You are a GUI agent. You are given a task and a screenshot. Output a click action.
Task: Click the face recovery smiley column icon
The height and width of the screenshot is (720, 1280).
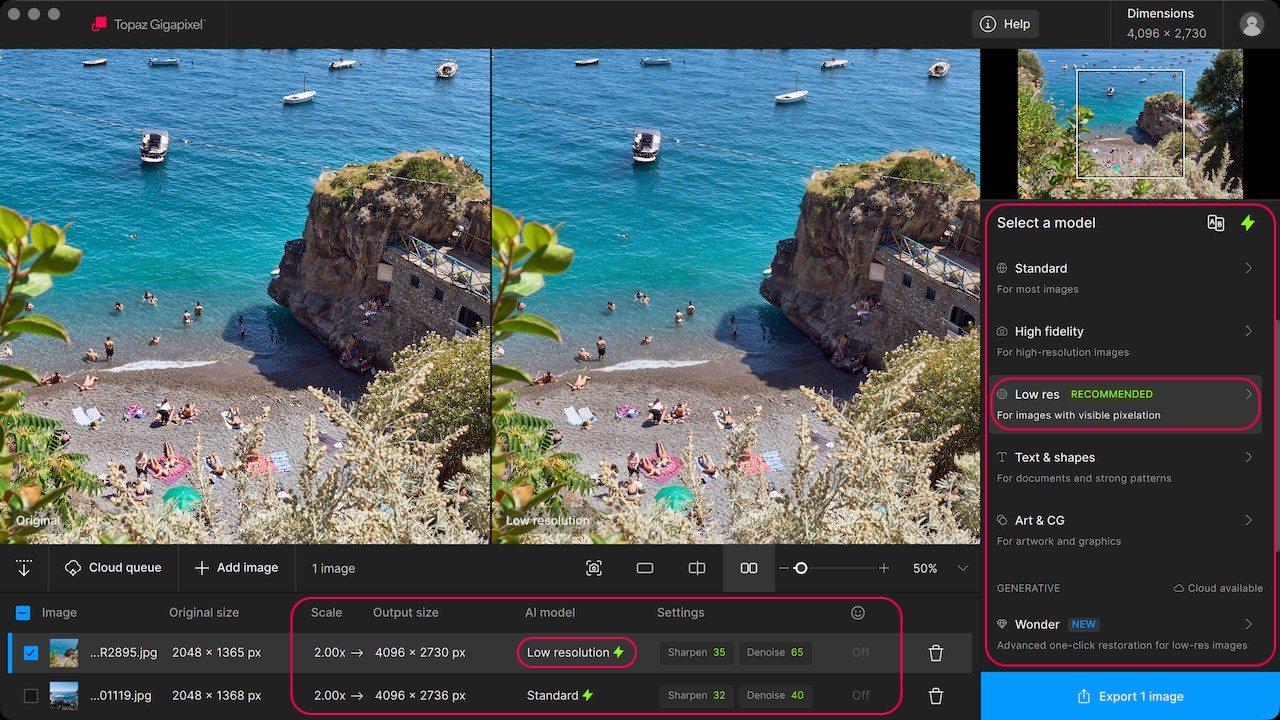click(858, 613)
